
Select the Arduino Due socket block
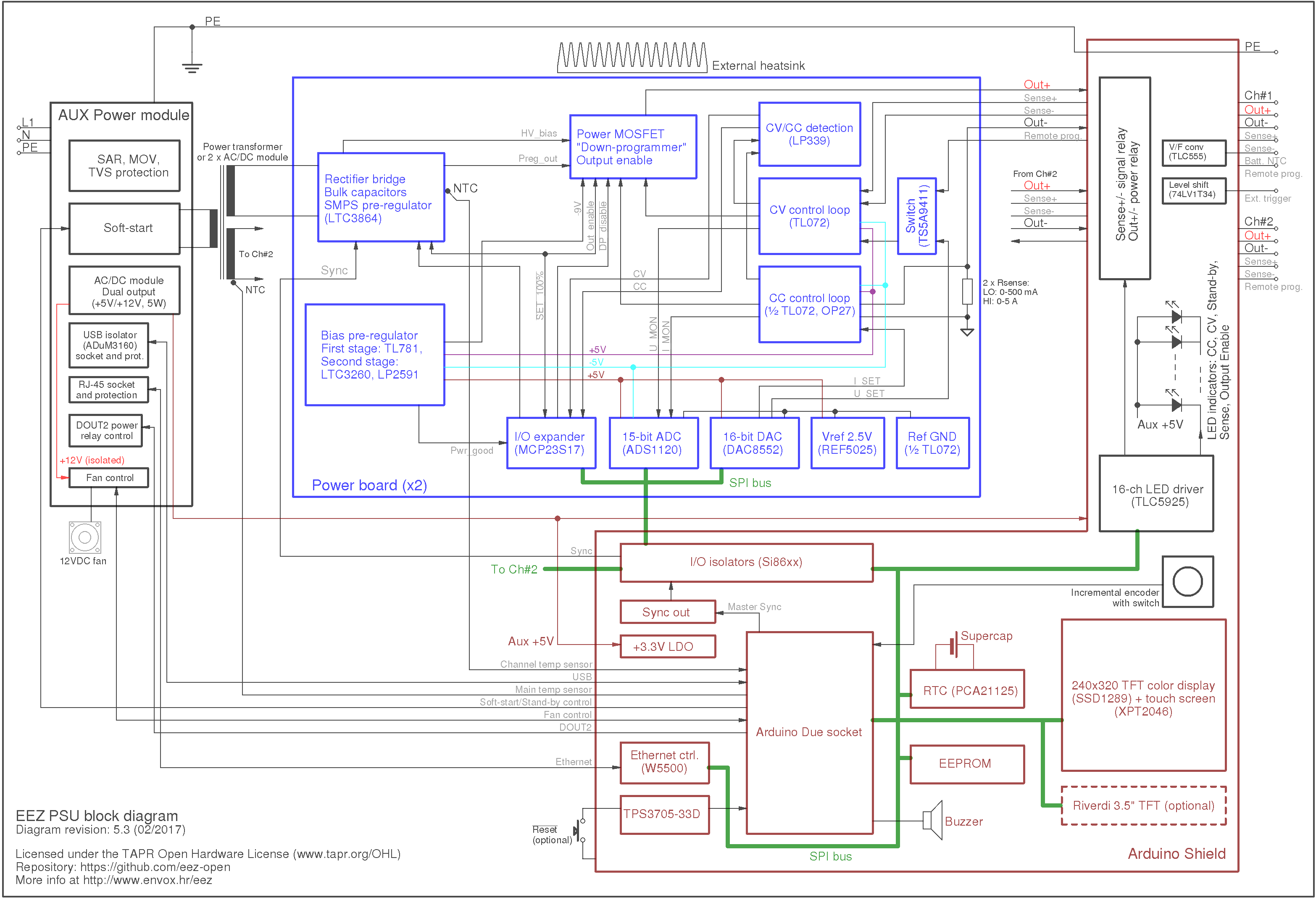809,732
